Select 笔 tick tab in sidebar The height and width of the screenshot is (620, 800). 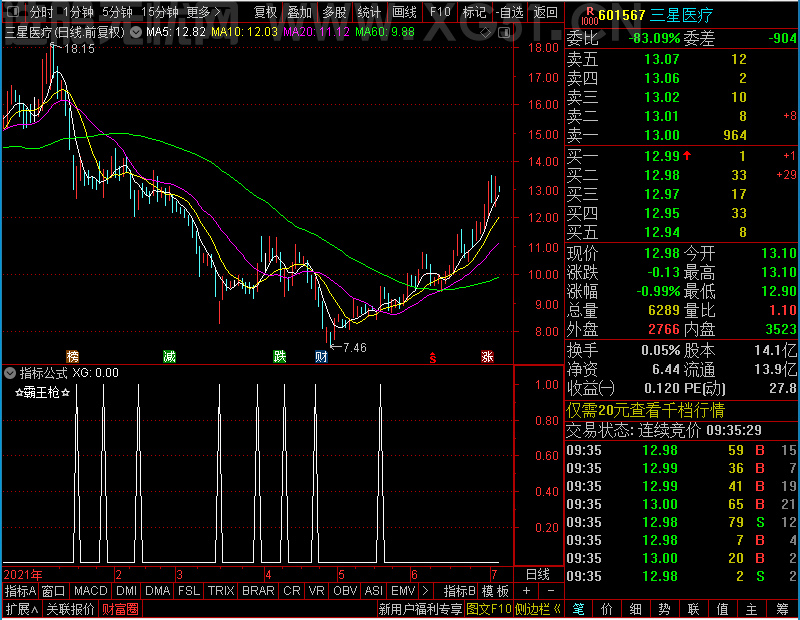[x=578, y=609]
